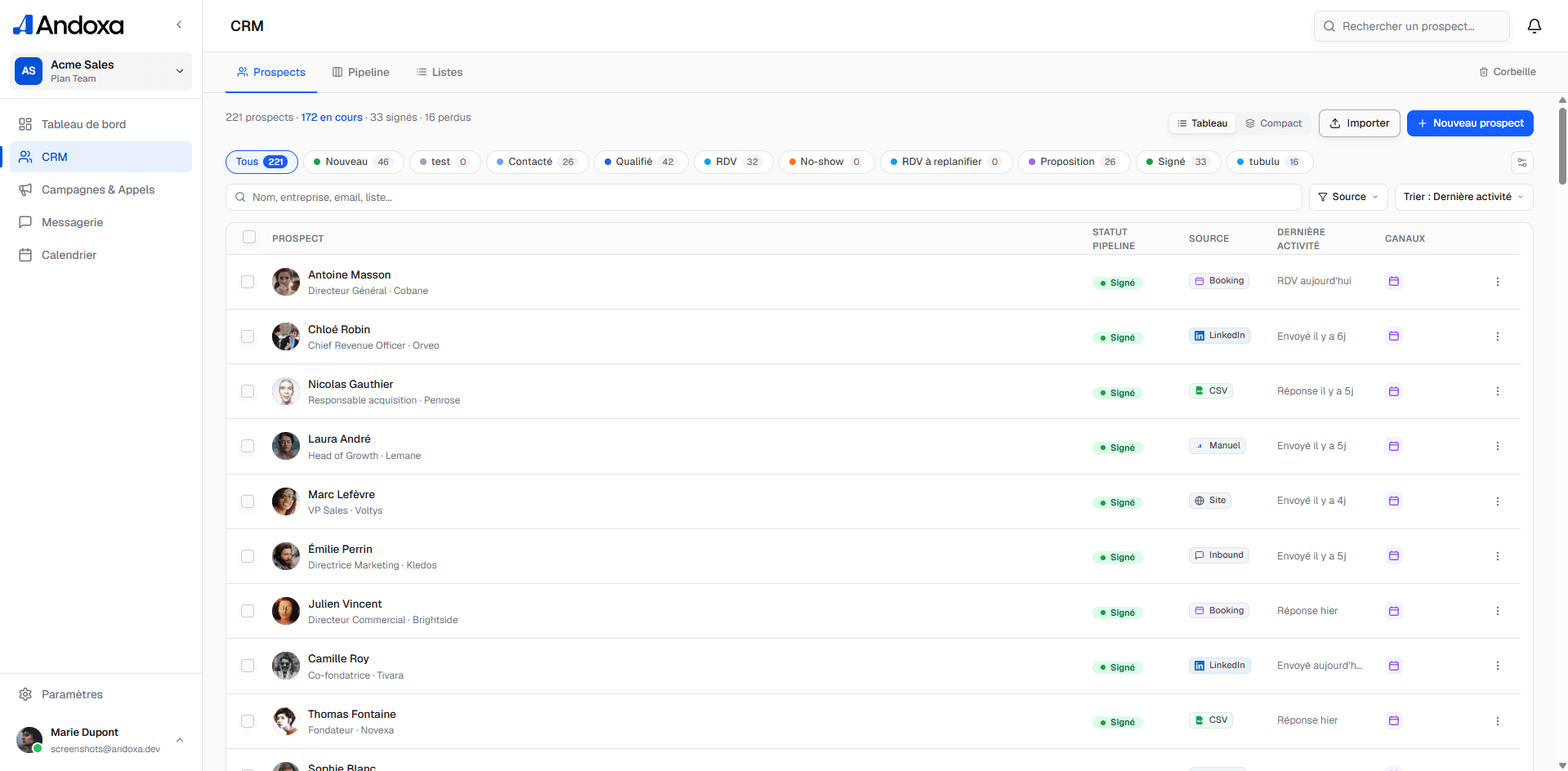Image resolution: width=1568 pixels, height=771 pixels.
Task: Open the filter settings sliders icon
Action: coord(1522,163)
